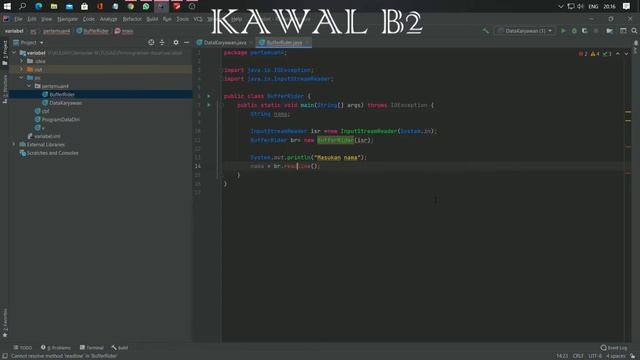Collapse the src folder
Viewport: 640px width, 360px height.
(x=22, y=78)
